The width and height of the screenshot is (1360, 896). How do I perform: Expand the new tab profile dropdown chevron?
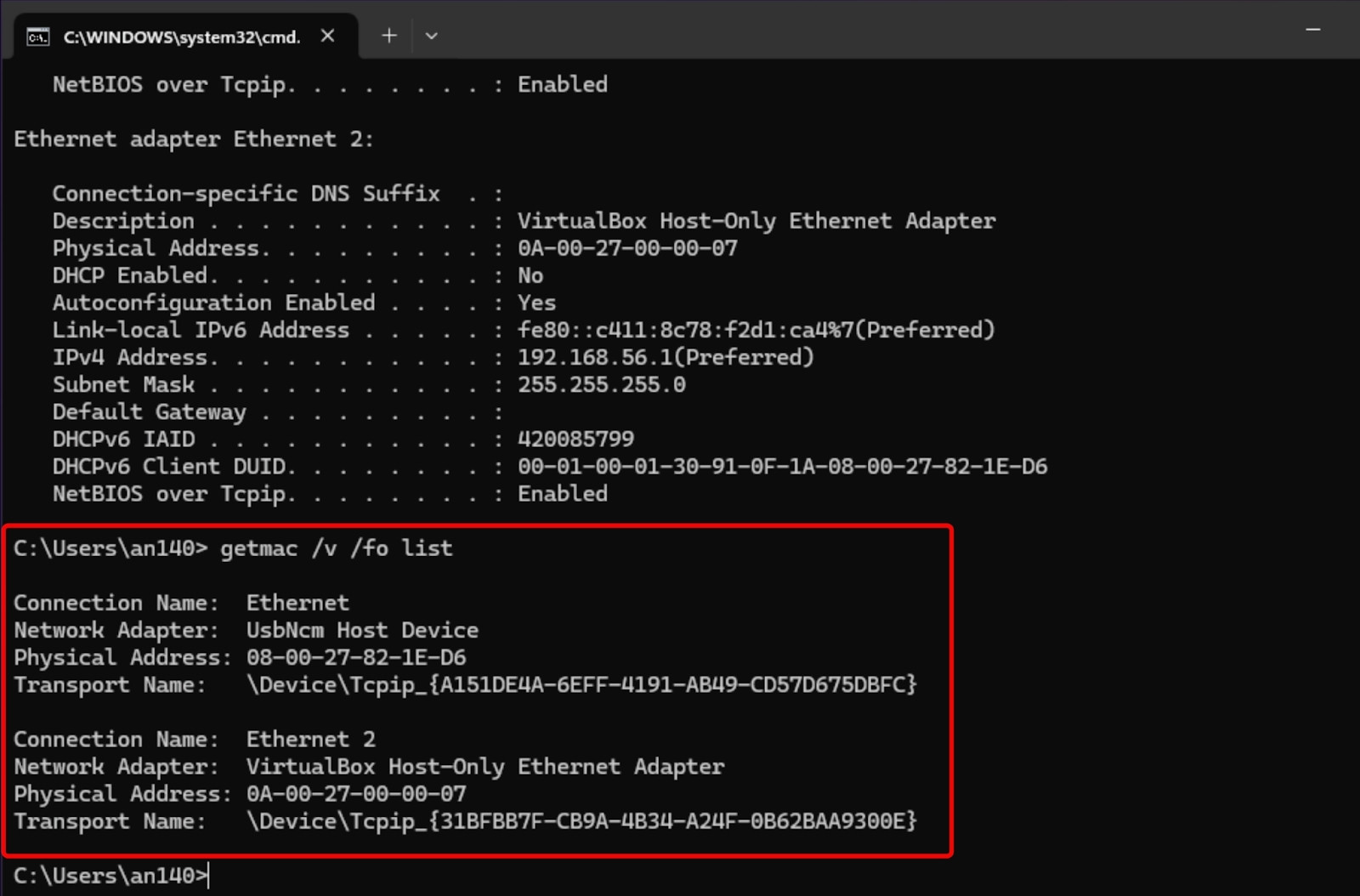point(431,36)
